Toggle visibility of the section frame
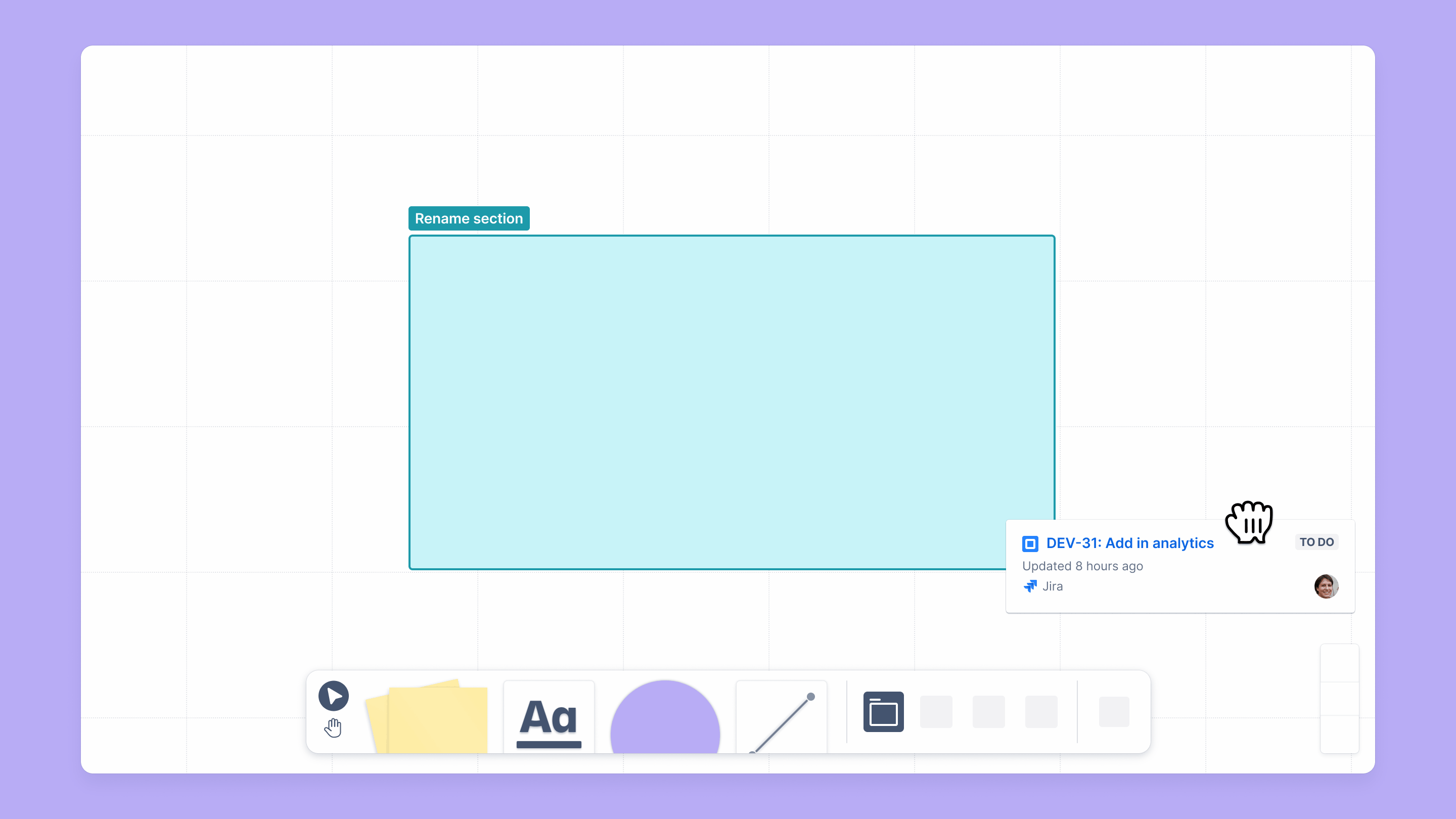 click(x=884, y=711)
